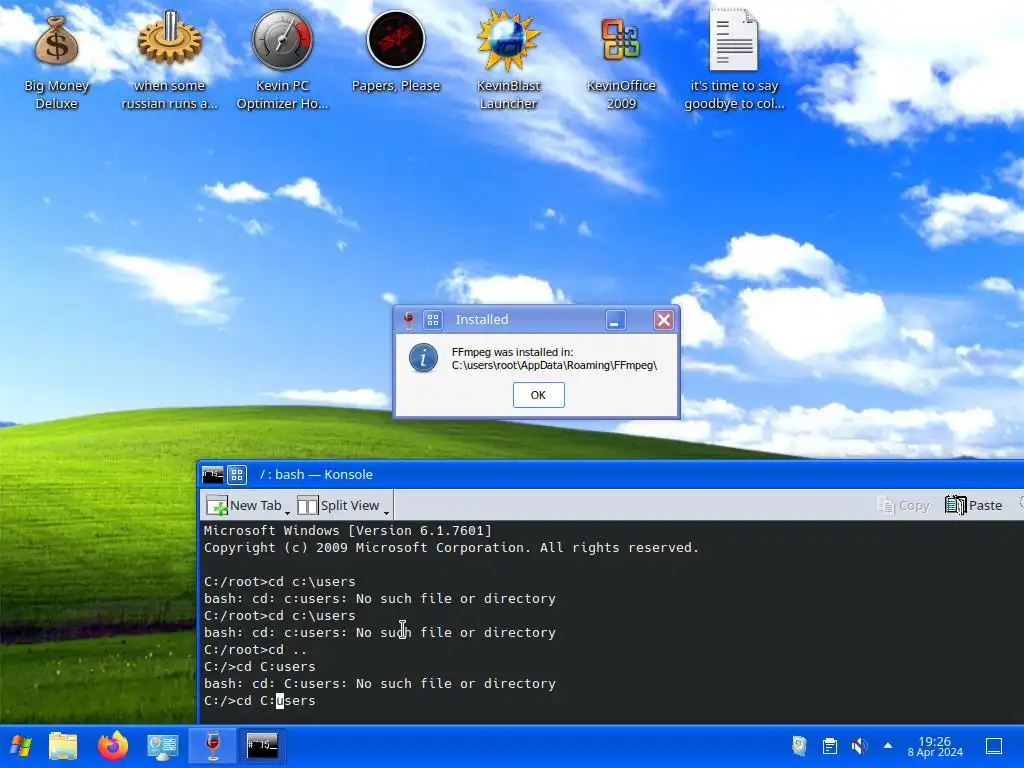Launch Firefox from the taskbar
The width and height of the screenshot is (1024, 768).
click(113, 746)
